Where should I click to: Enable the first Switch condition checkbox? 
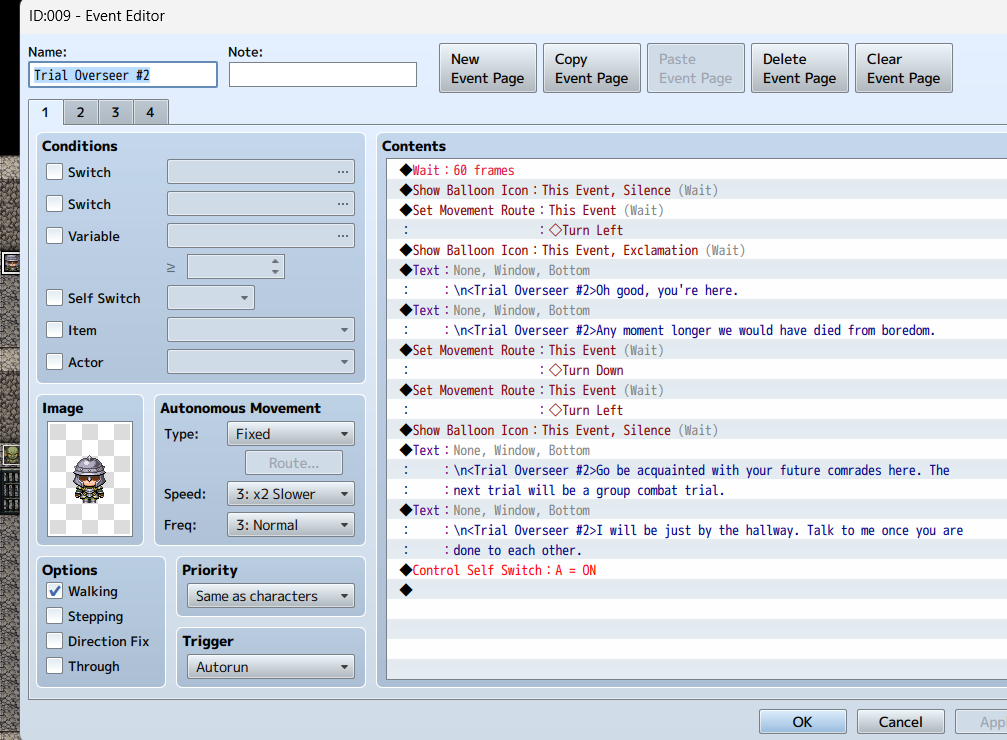55,172
